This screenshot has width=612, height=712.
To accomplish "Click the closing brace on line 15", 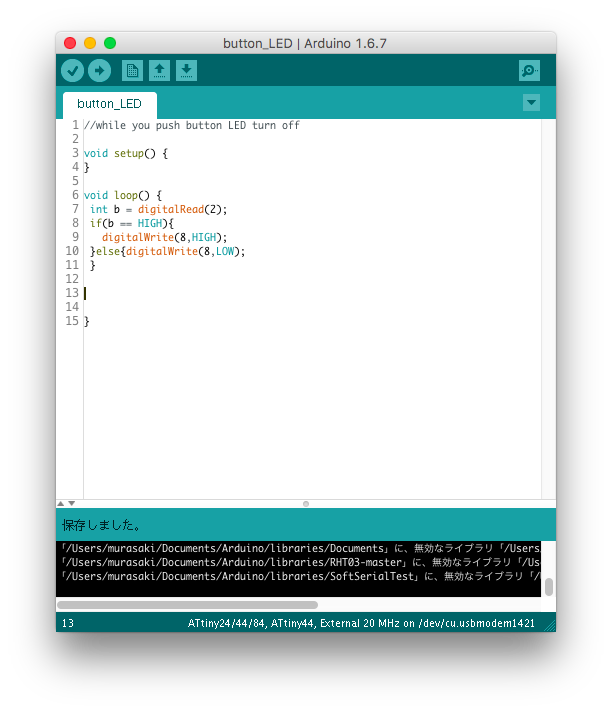I will pyautogui.click(x=87, y=321).
